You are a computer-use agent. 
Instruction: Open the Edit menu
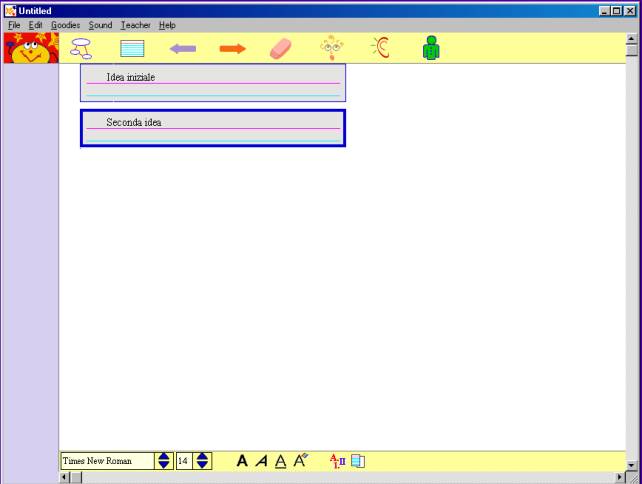point(35,25)
